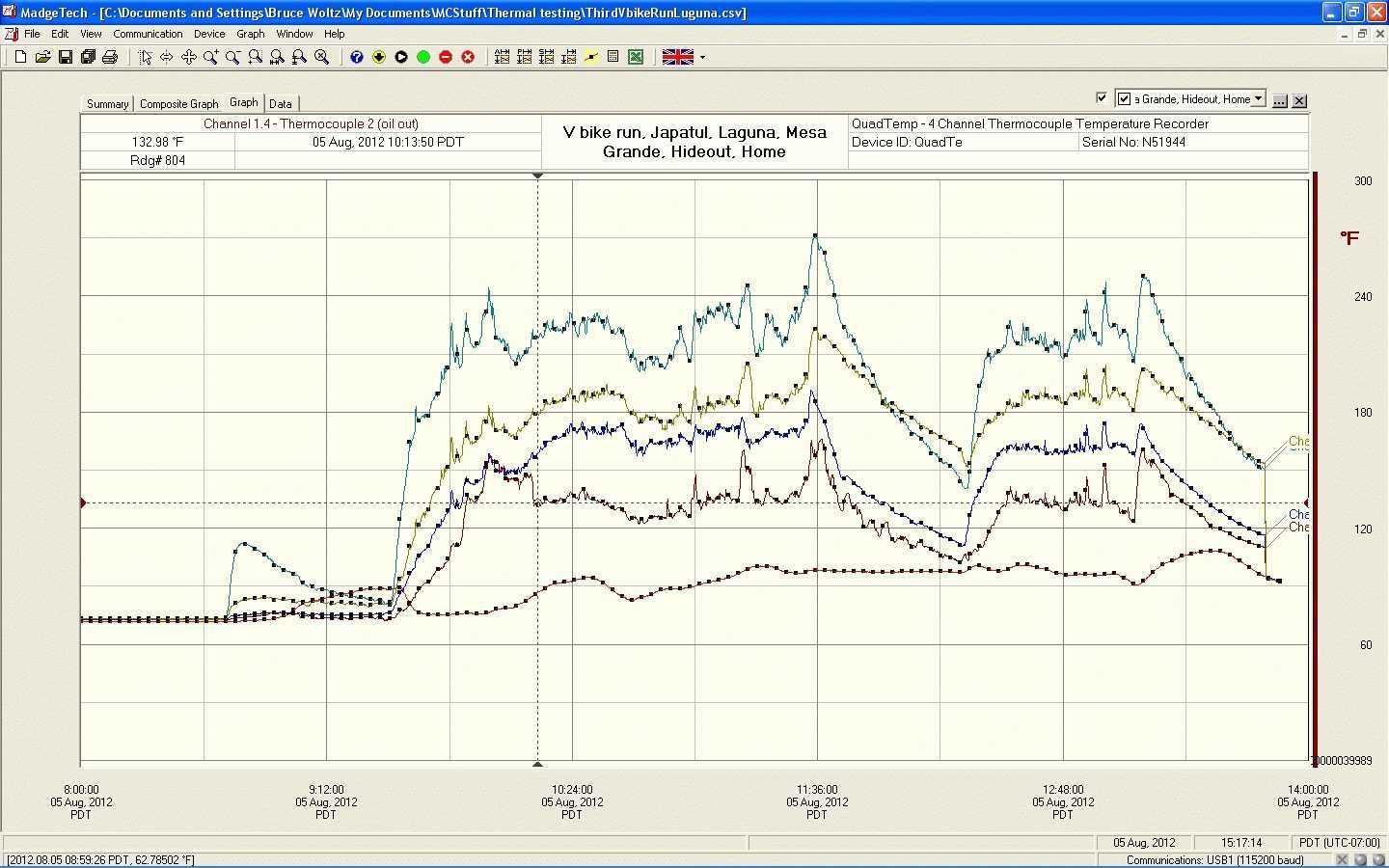This screenshot has width=1389, height=868.
Task: Click the cursor marker triangle below the graph
Action: [x=537, y=764]
